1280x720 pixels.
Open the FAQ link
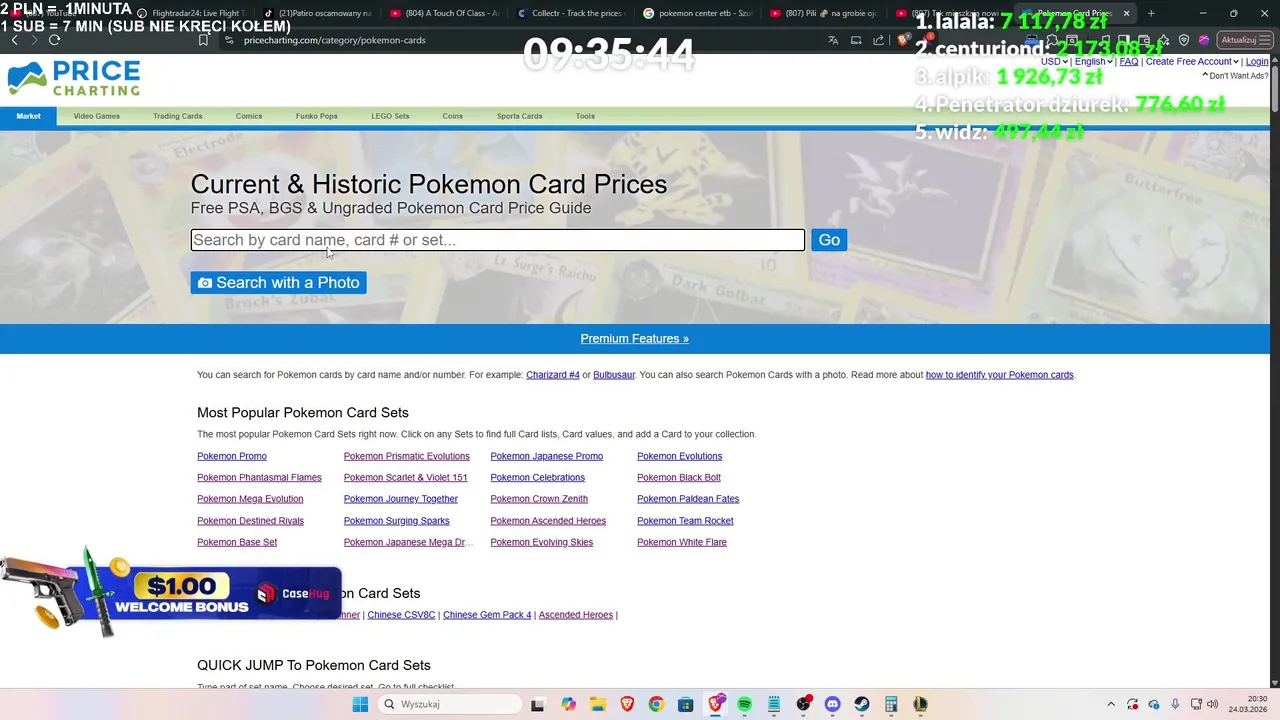tap(1129, 62)
